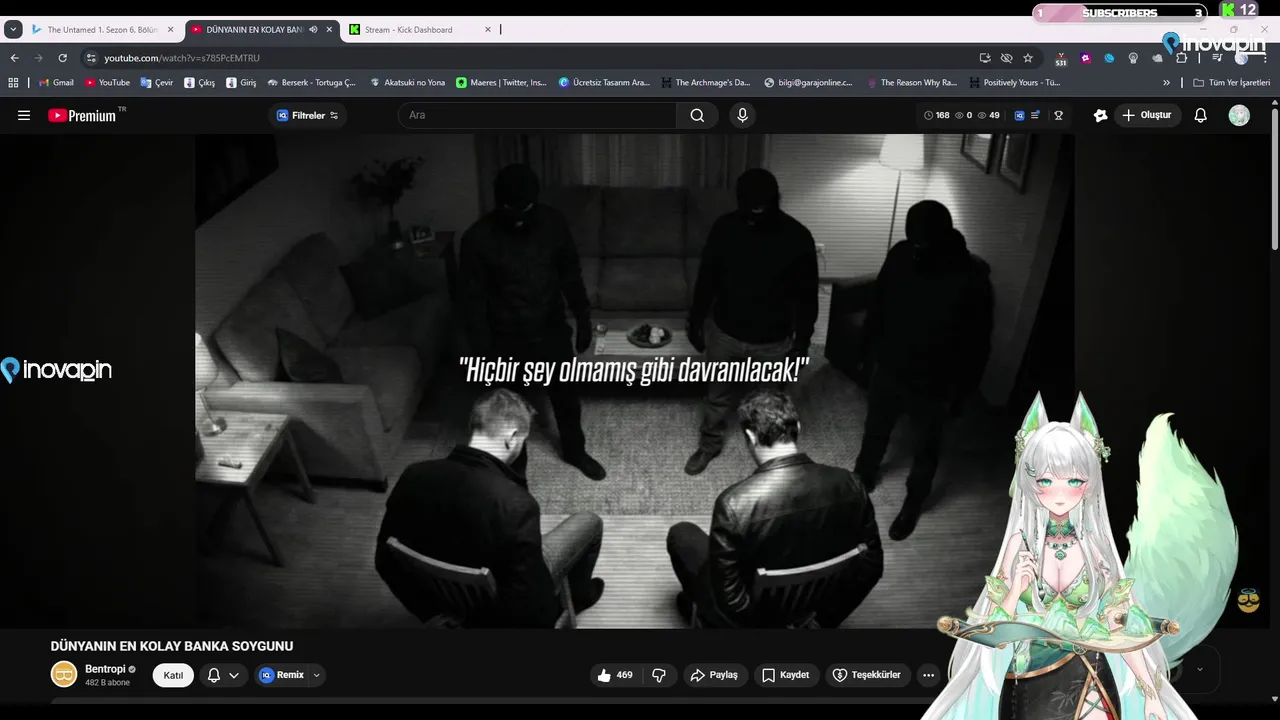Click the Oluştur create button
1280x720 pixels.
[1147, 115]
